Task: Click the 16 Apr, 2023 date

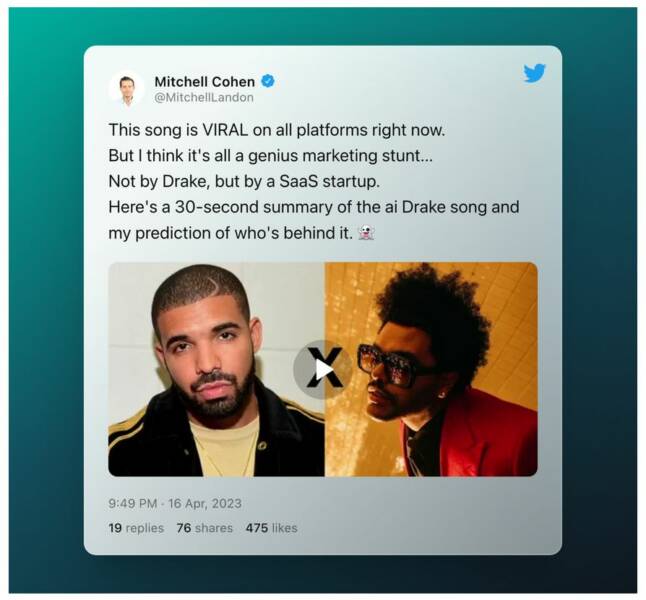Action: (x=205, y=504)
